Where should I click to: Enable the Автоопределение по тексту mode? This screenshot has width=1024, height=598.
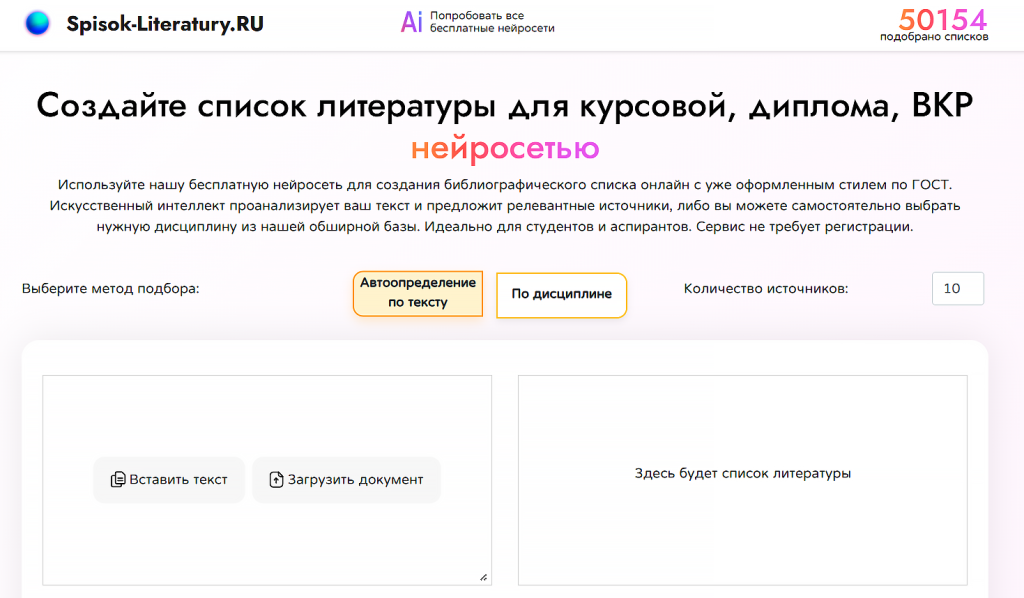point(417,294)
